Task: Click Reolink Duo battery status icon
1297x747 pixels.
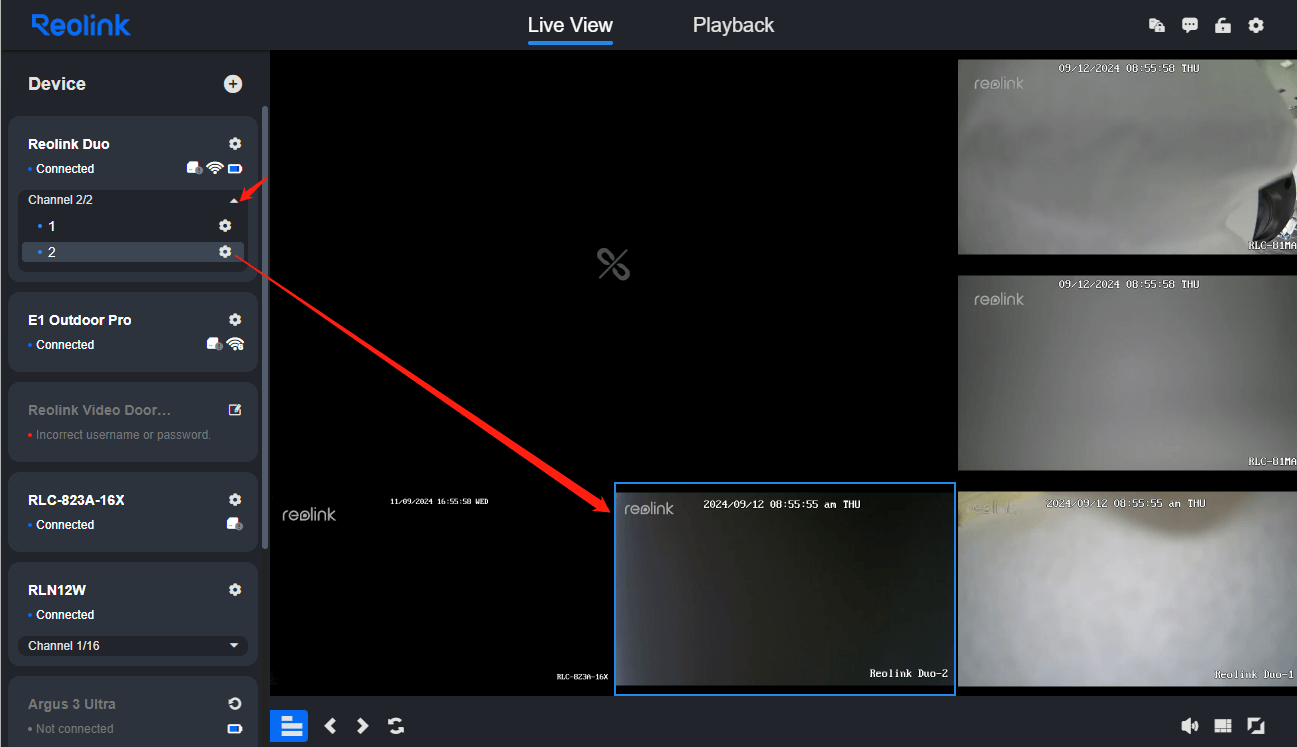Action: point(235,168)
